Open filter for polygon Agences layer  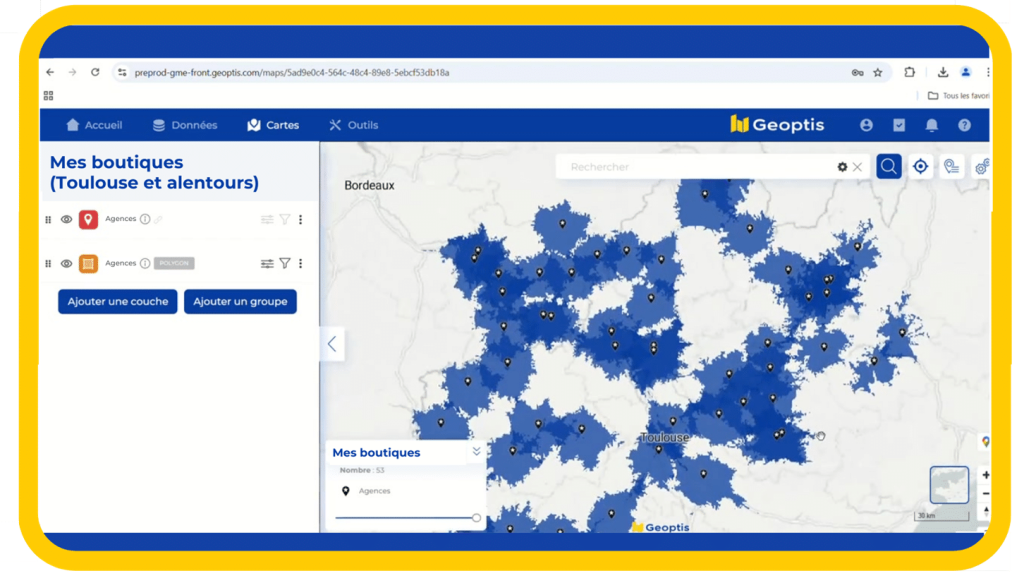[x=285, y=263]
